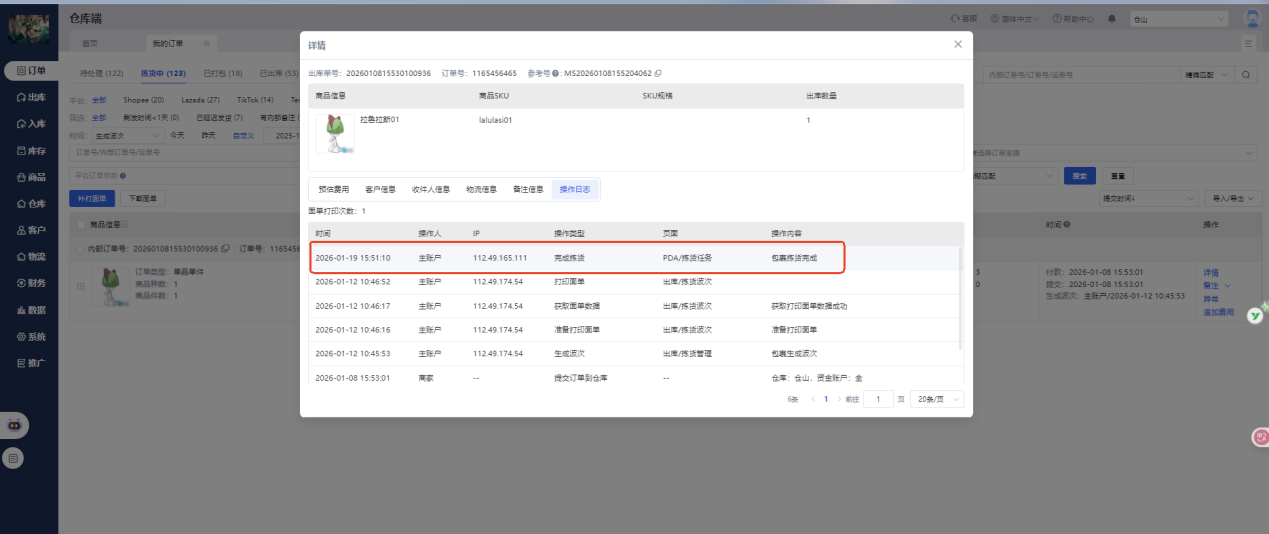Open 物流 in the left sidebar
Viewport: 1269px width, 534px height.
click(30, 257)
